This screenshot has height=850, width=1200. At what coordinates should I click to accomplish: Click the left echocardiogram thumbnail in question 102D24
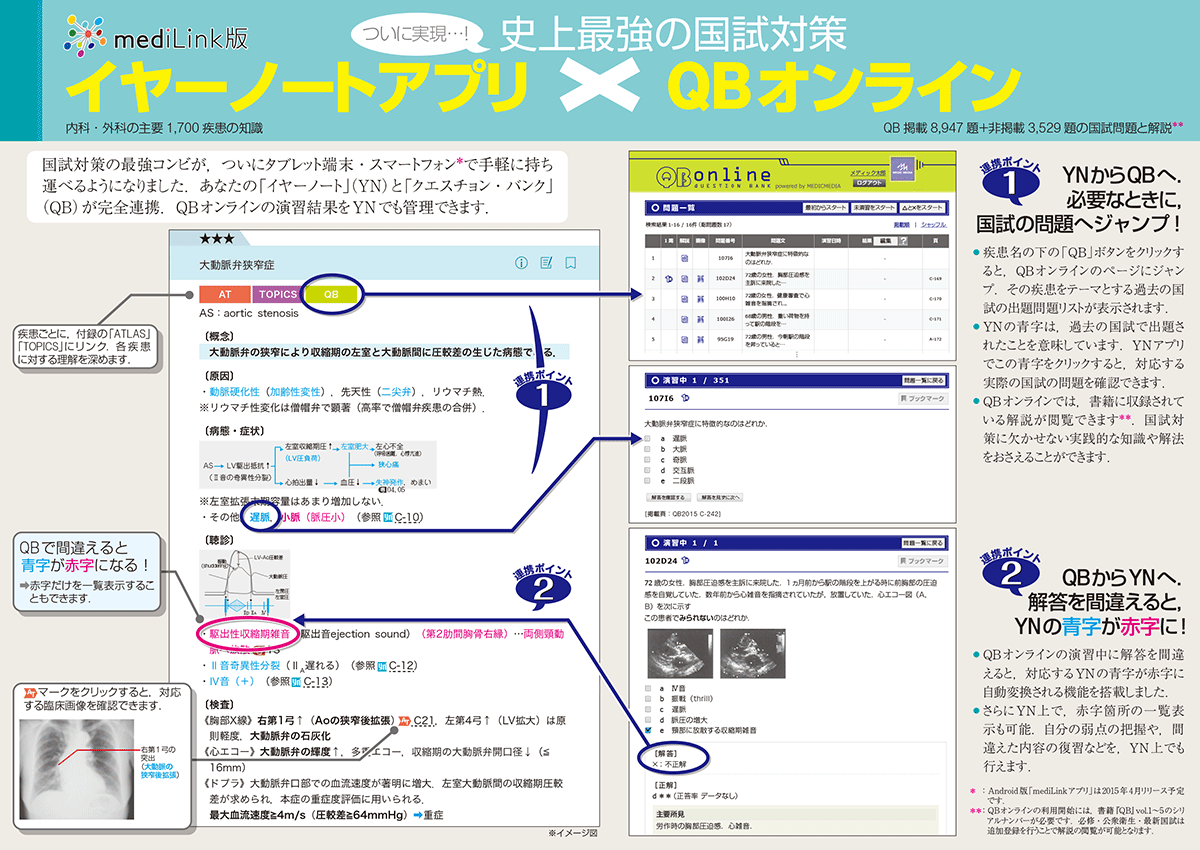click(x=679, y=651)
